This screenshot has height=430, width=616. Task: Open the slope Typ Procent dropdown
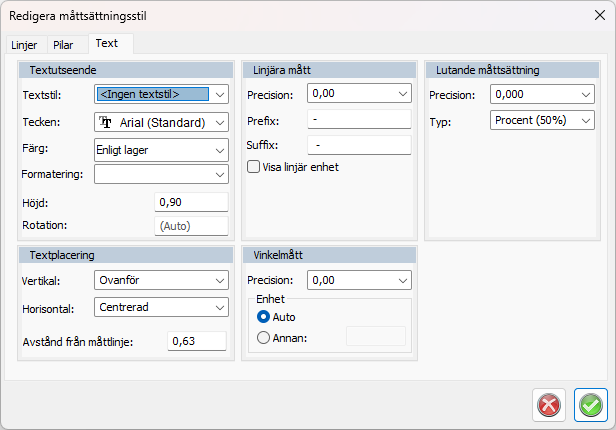click(x=542, y=120)
